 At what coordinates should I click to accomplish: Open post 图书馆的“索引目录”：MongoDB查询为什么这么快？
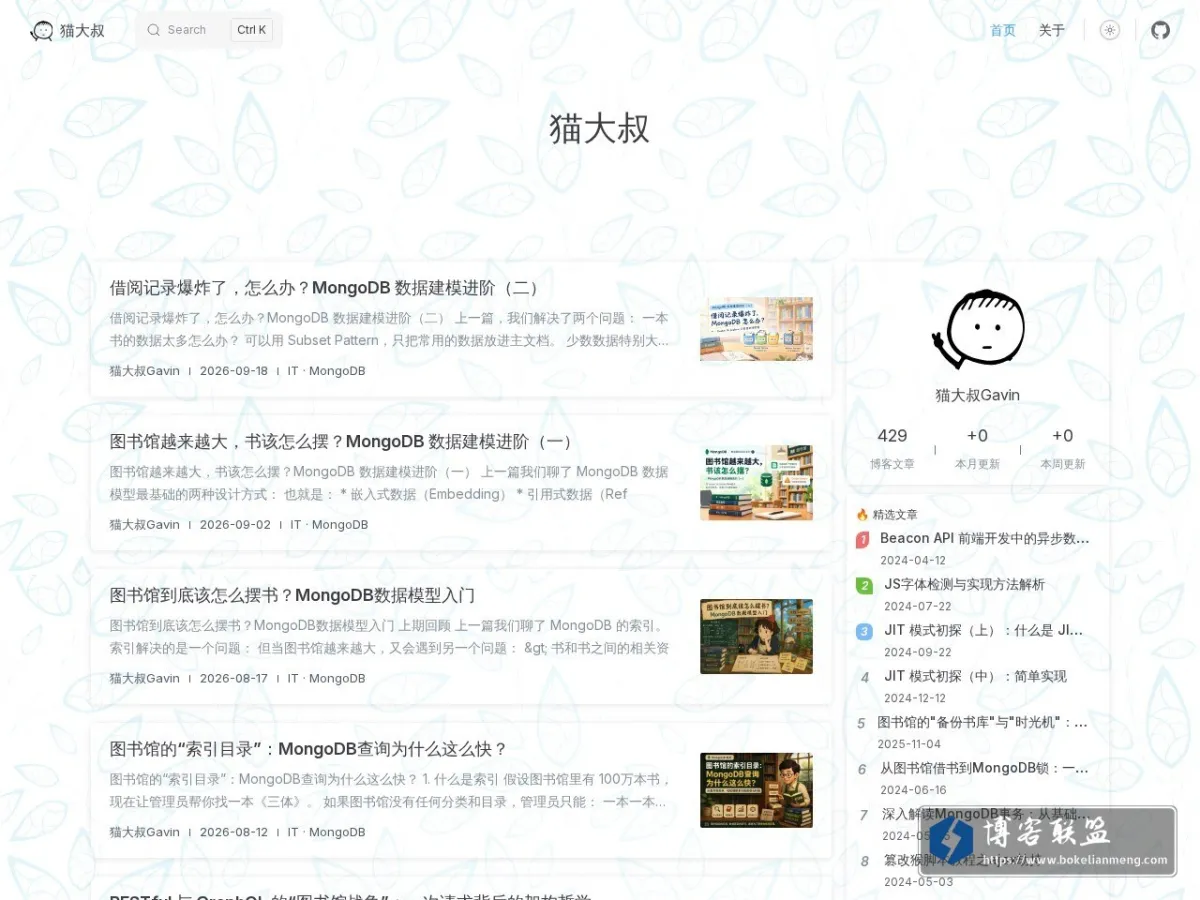(x=309, y=749)
